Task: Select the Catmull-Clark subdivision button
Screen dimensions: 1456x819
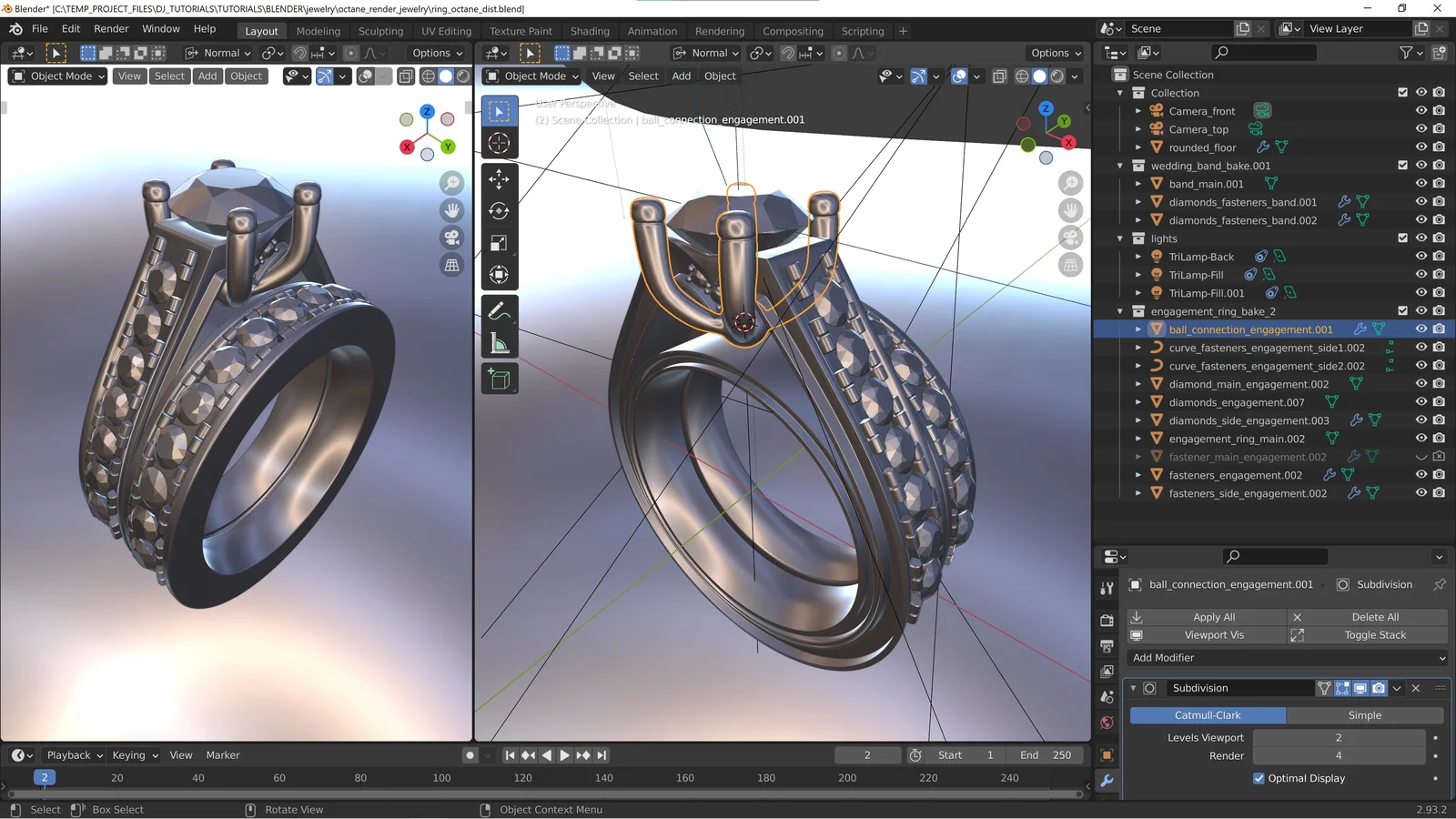Action: pyautogui.click(x=1209, y=715)
